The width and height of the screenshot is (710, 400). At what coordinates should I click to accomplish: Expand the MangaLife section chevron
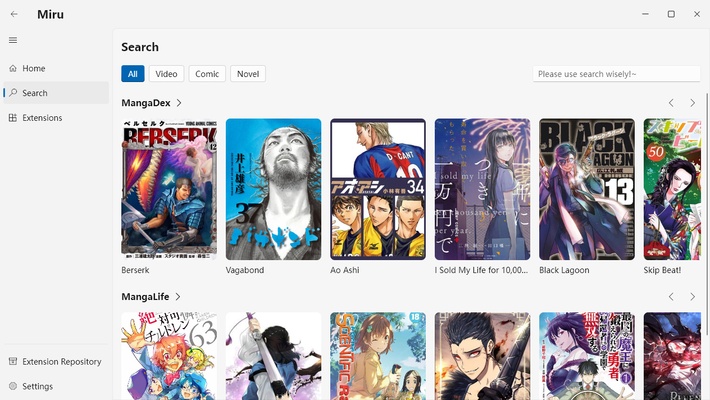[178, 297]
